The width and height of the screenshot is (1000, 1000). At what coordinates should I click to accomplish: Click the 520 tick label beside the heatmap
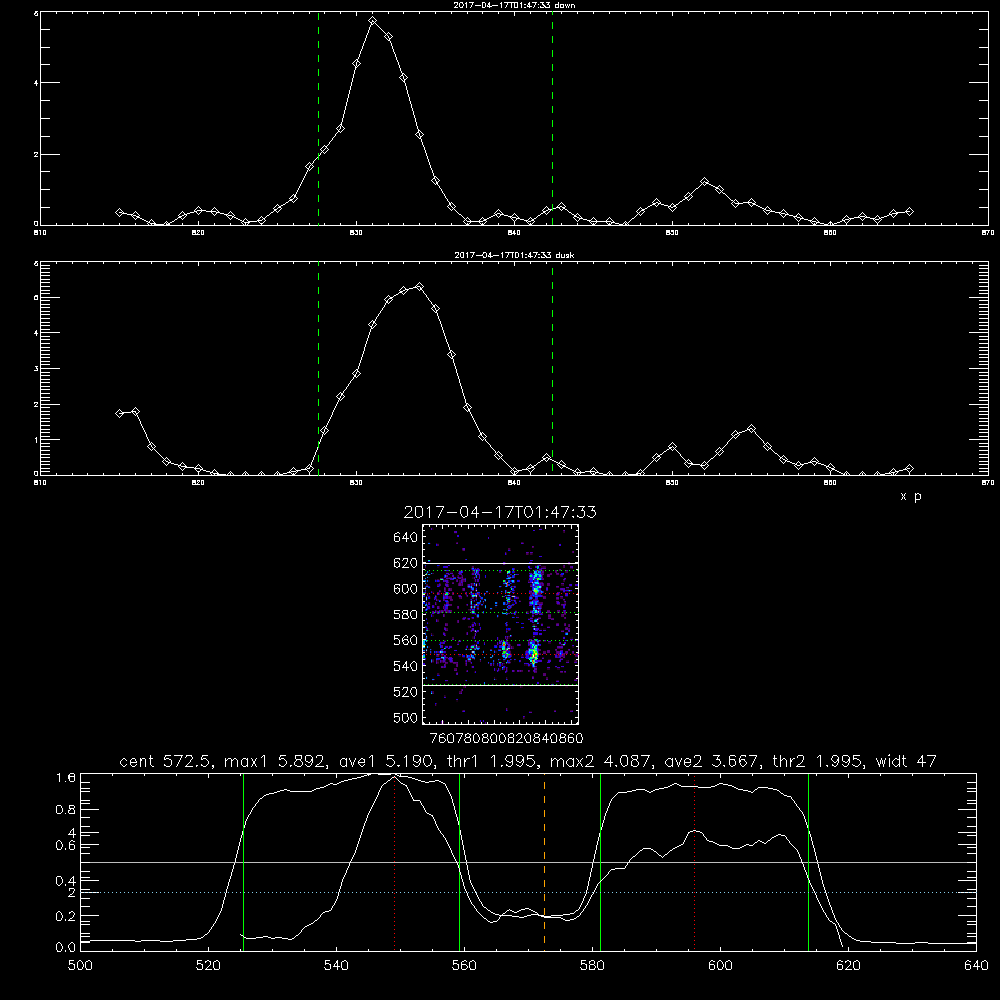(x=405, y=692)
